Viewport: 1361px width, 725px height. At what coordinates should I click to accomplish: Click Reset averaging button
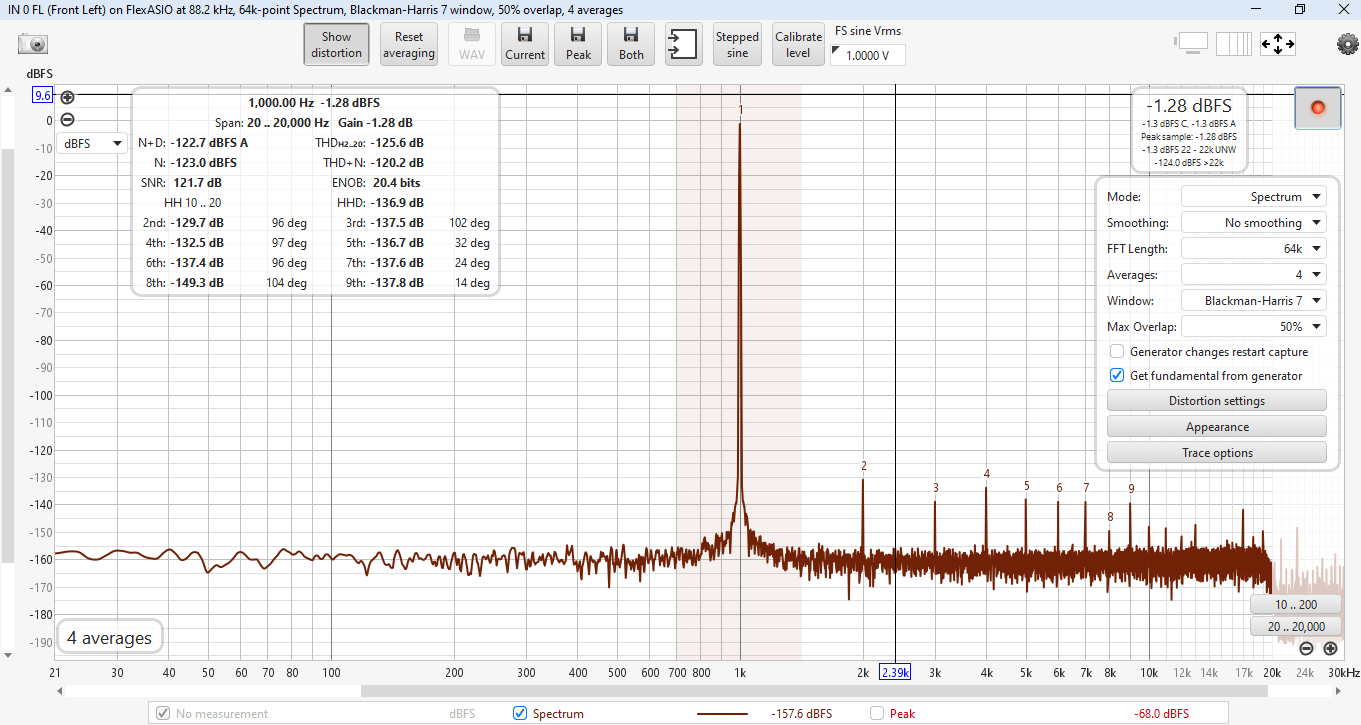[409, 44]
